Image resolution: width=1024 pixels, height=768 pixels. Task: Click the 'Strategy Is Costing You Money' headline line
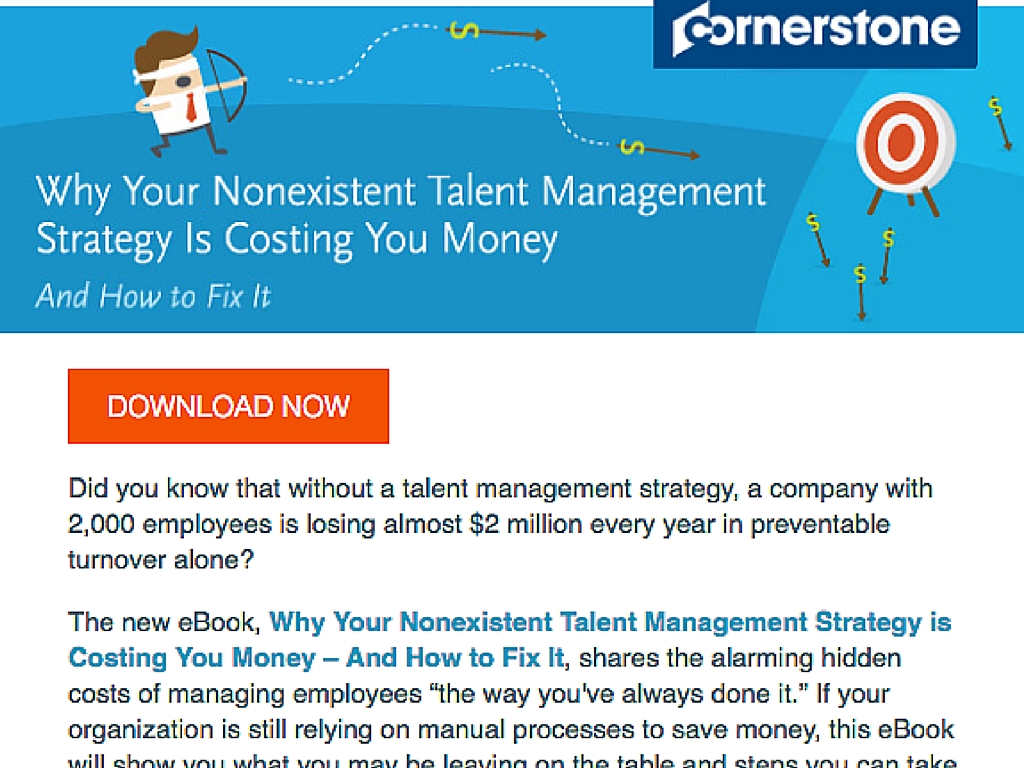pyautogui.click(x=297, y=240)
